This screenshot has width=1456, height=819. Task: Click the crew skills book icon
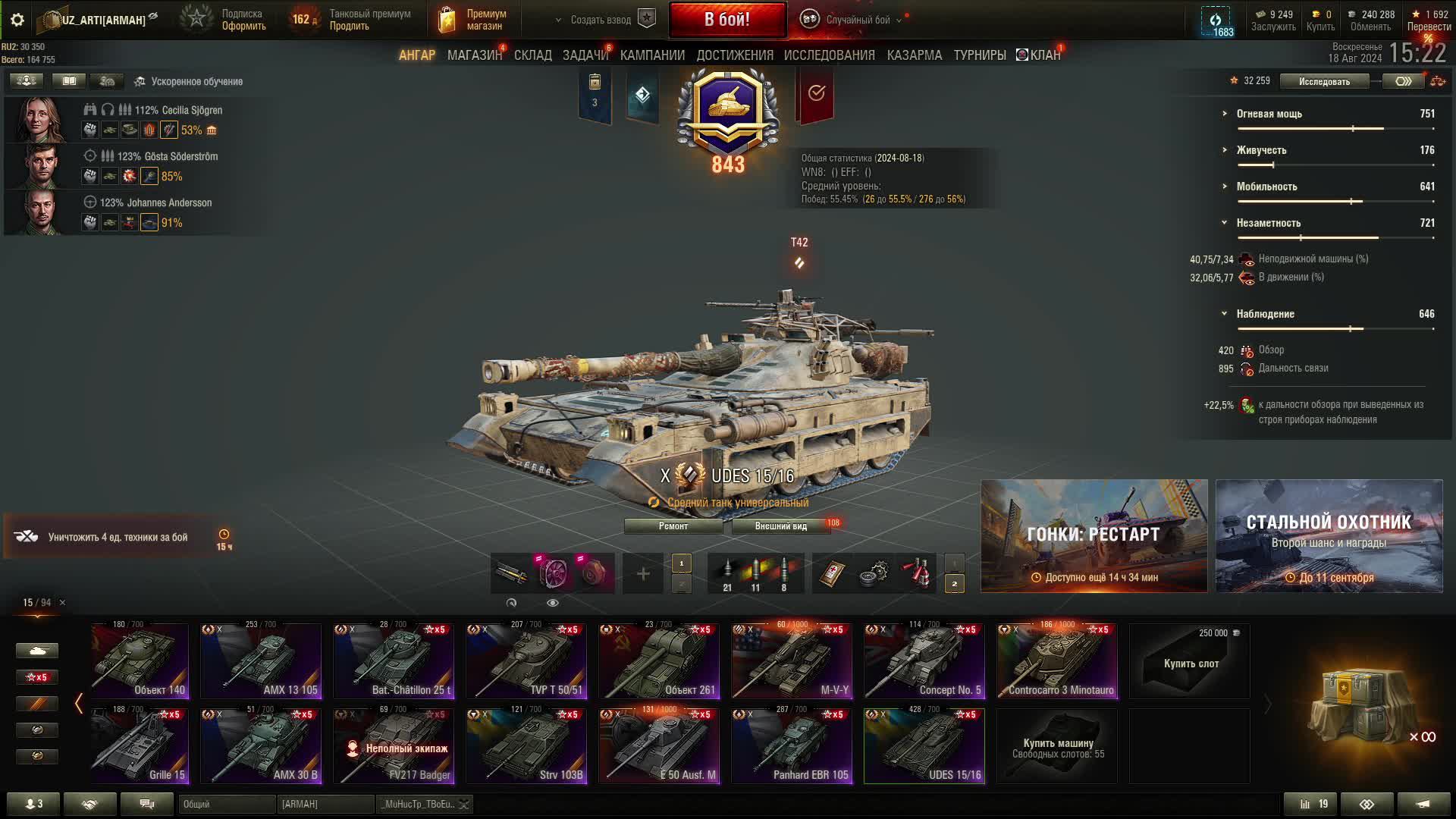click(69, 80)
